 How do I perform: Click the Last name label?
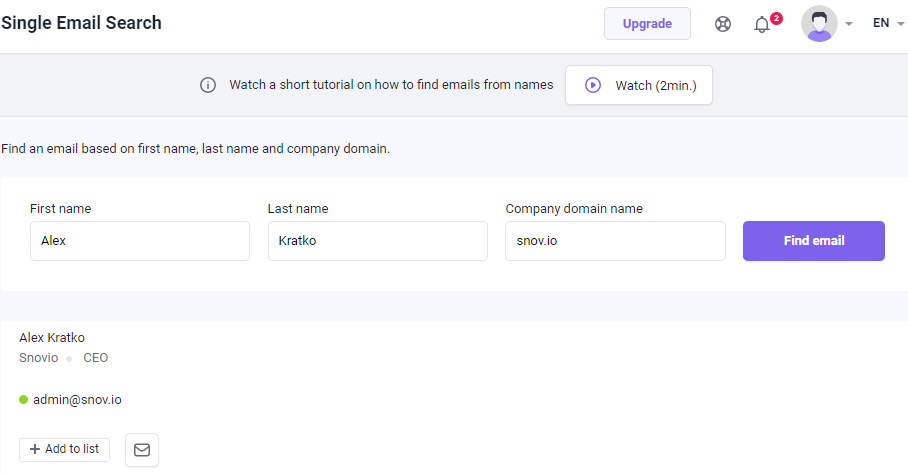(x=298, y=208)
